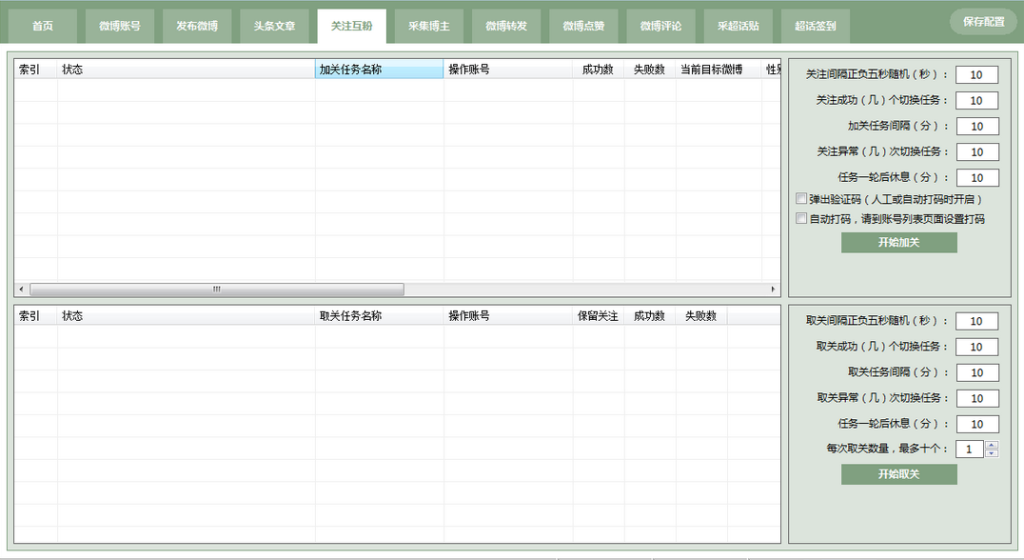Click the horizontal scrollbar right arrow
The width and height of the screenshot is (1024, 560).
click(x=773, y=289)
